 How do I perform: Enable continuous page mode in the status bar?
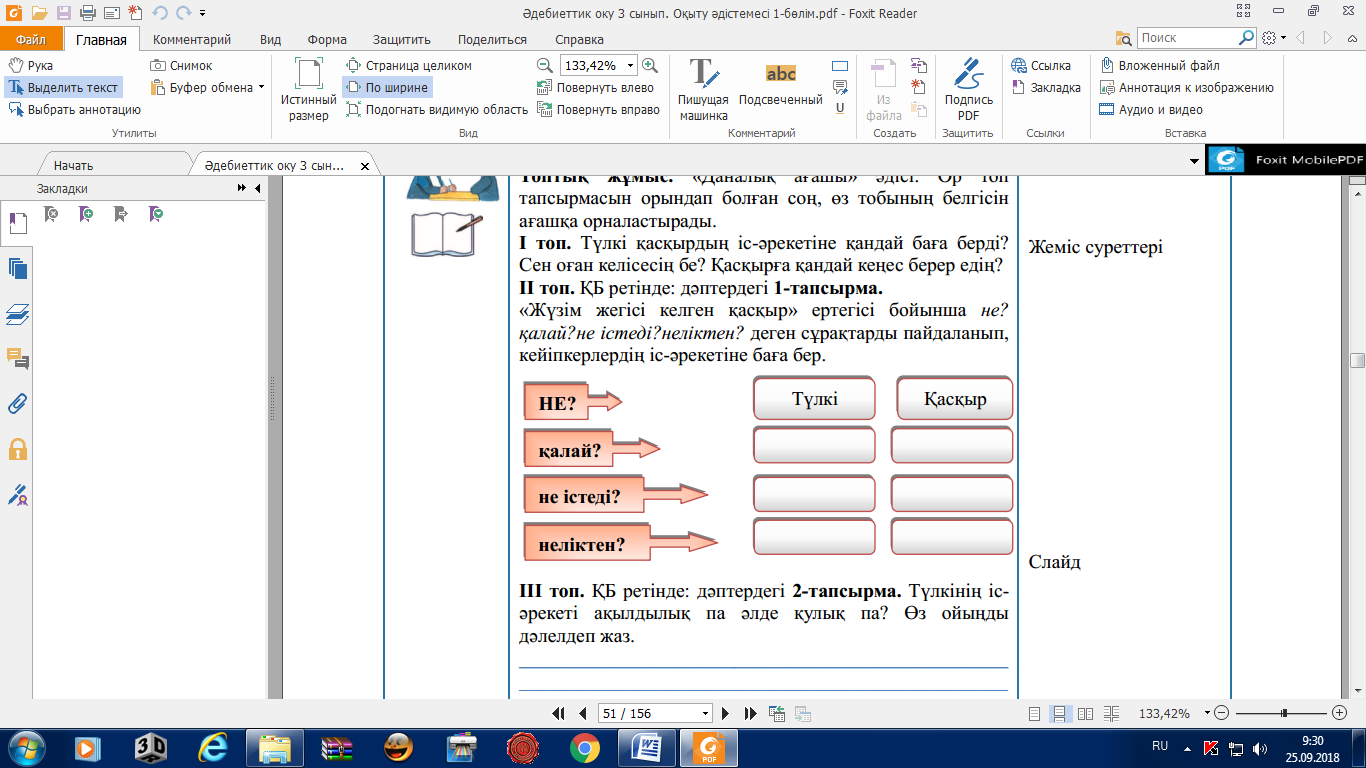(x=1059, y=714)
